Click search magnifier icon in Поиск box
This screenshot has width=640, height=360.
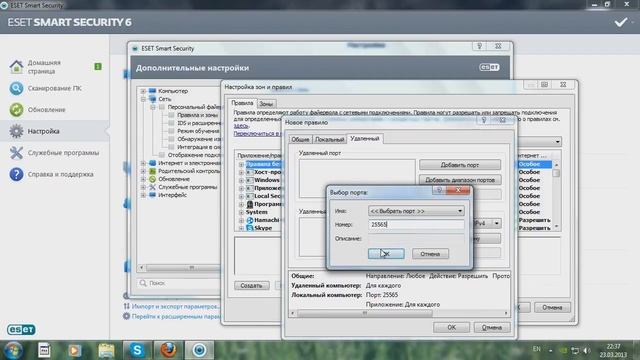(x=143, y=283)
